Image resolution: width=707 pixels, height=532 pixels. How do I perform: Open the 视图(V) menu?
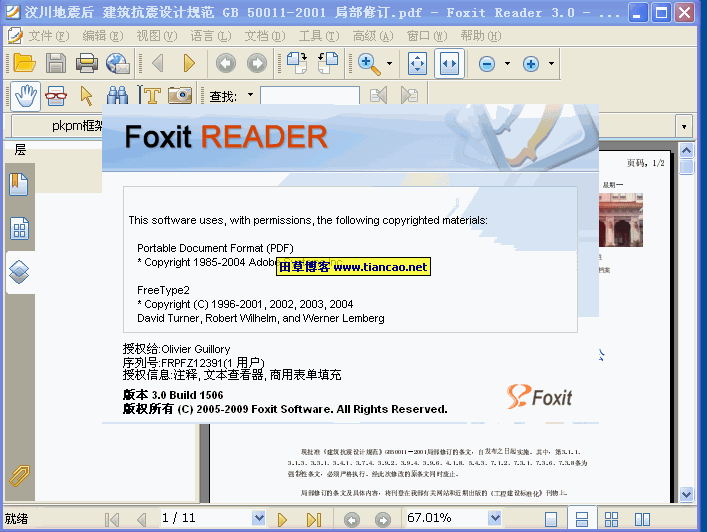pos(157,36)
